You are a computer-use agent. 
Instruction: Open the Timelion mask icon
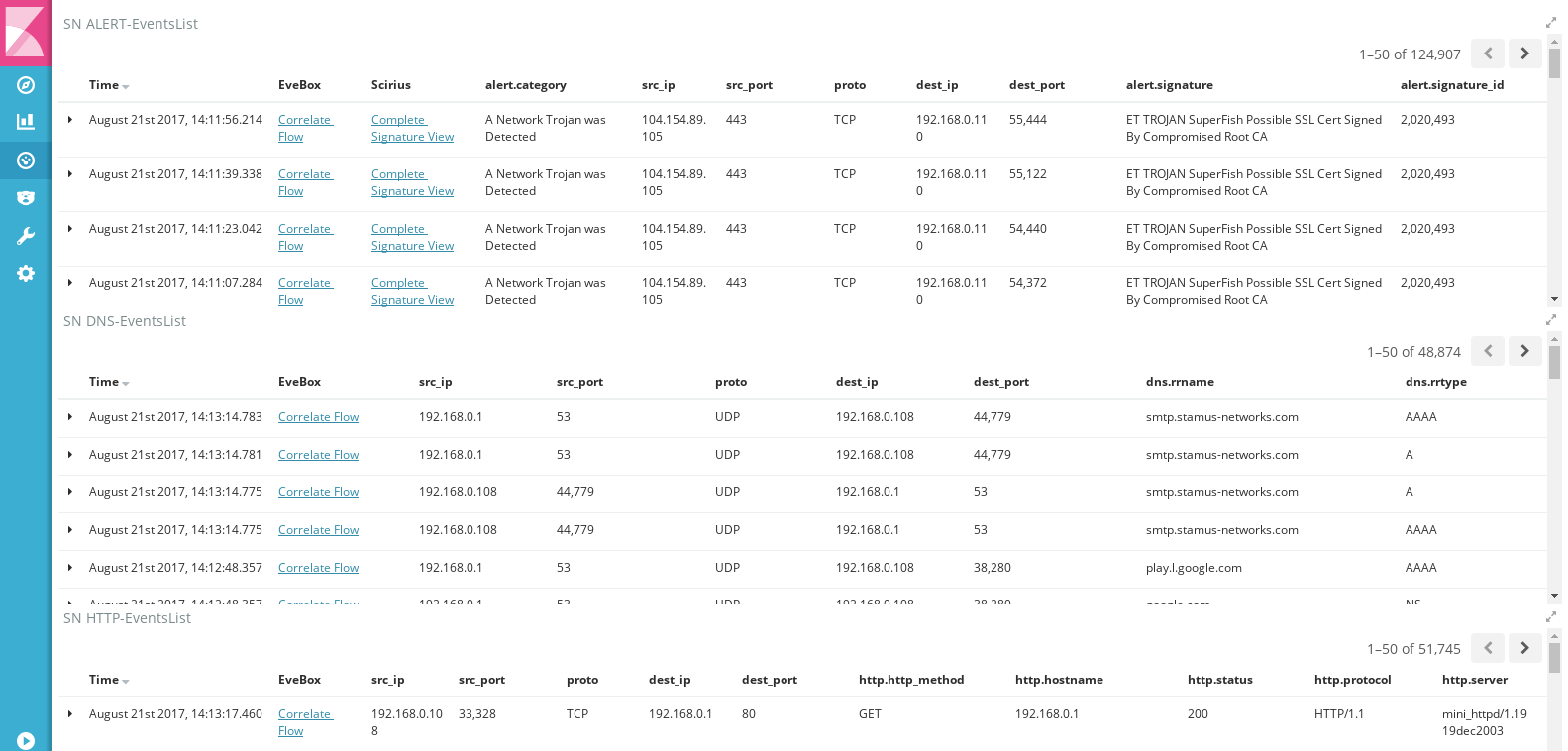[x=26, y=198]
